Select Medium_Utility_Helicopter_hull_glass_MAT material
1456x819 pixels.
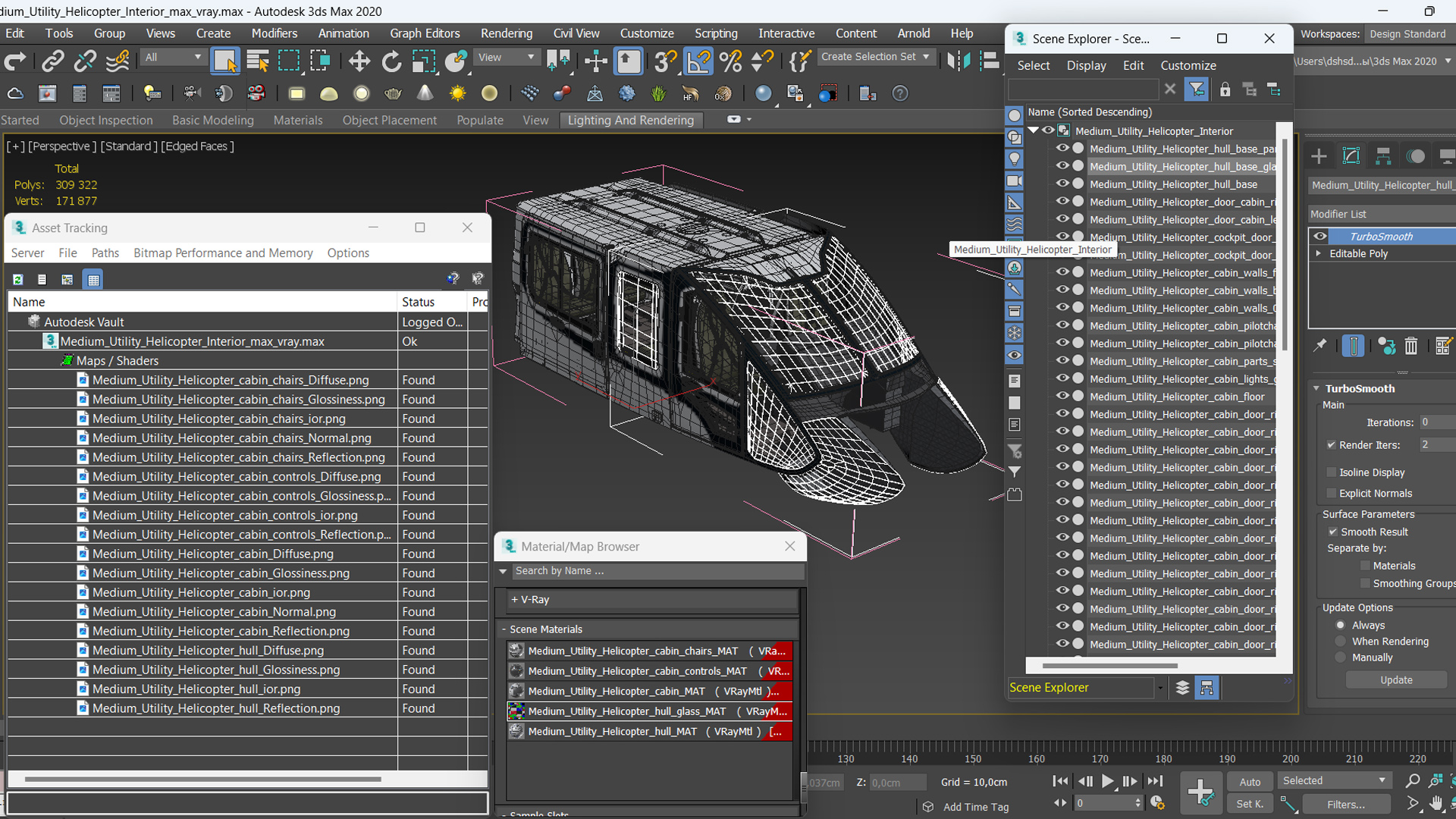(x=650, y=711)
